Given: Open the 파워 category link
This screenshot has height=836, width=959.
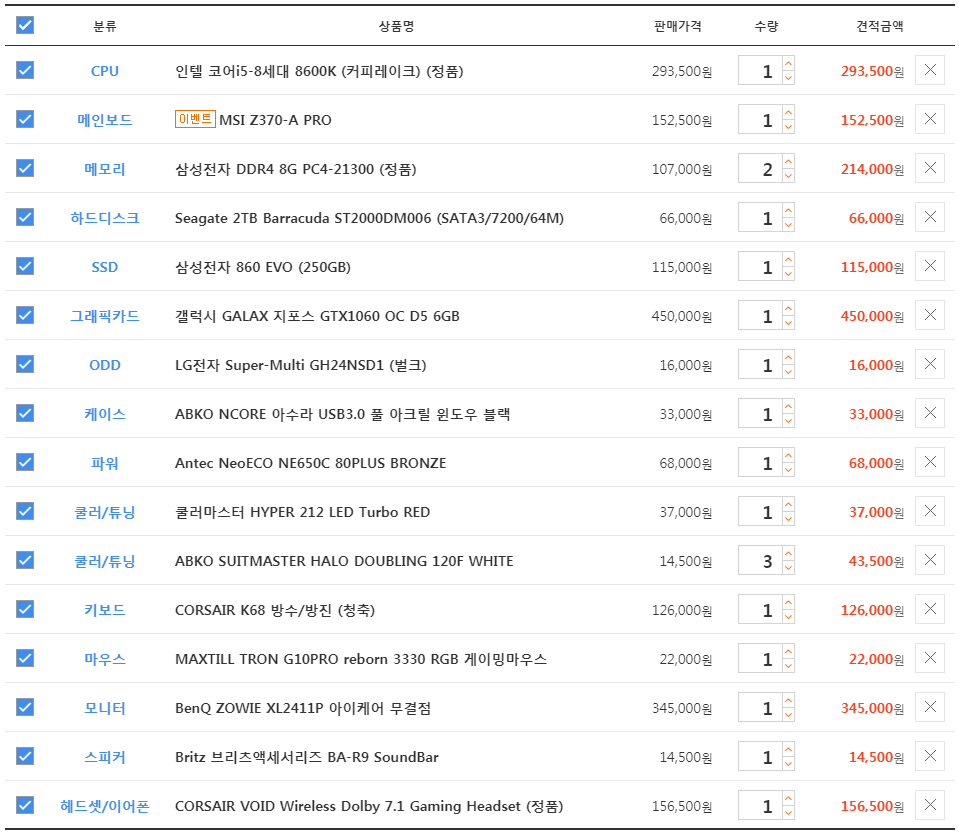Looking at the screenshot, I should (105, 463).
